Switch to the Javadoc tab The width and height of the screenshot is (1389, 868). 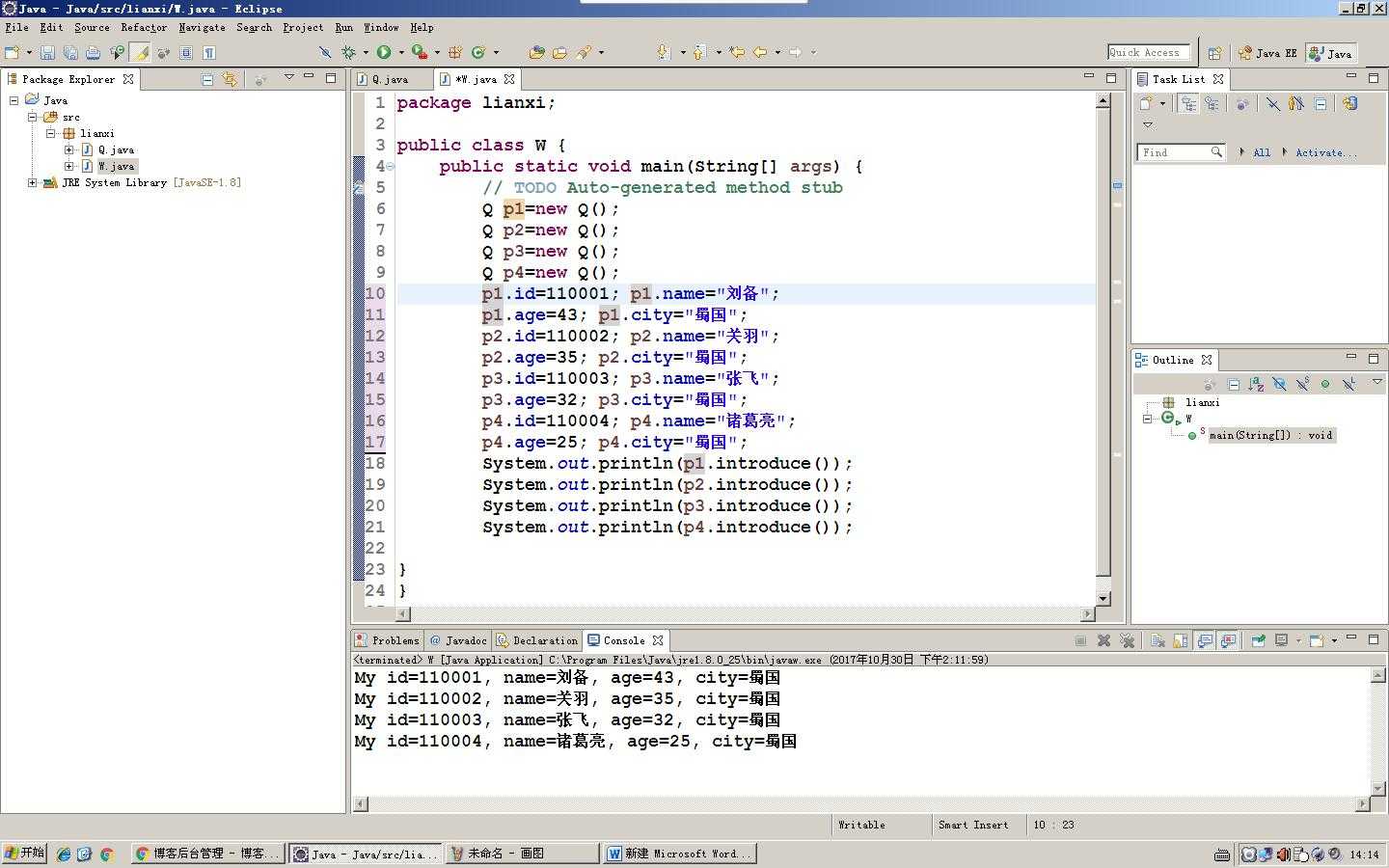(x=458, y=640)
